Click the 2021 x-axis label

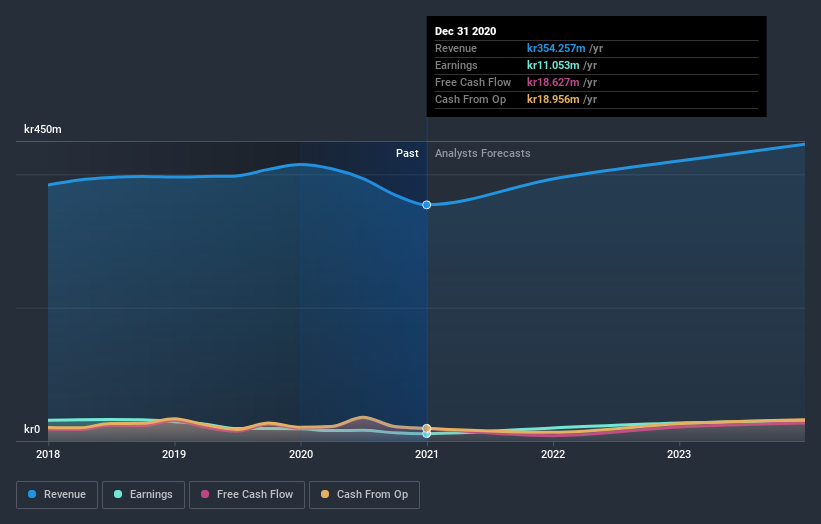(427, 454)
